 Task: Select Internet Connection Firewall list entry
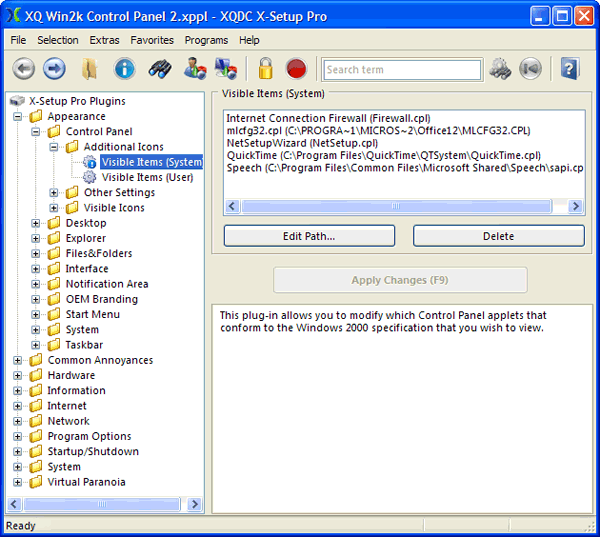click(x=328, y=118)
